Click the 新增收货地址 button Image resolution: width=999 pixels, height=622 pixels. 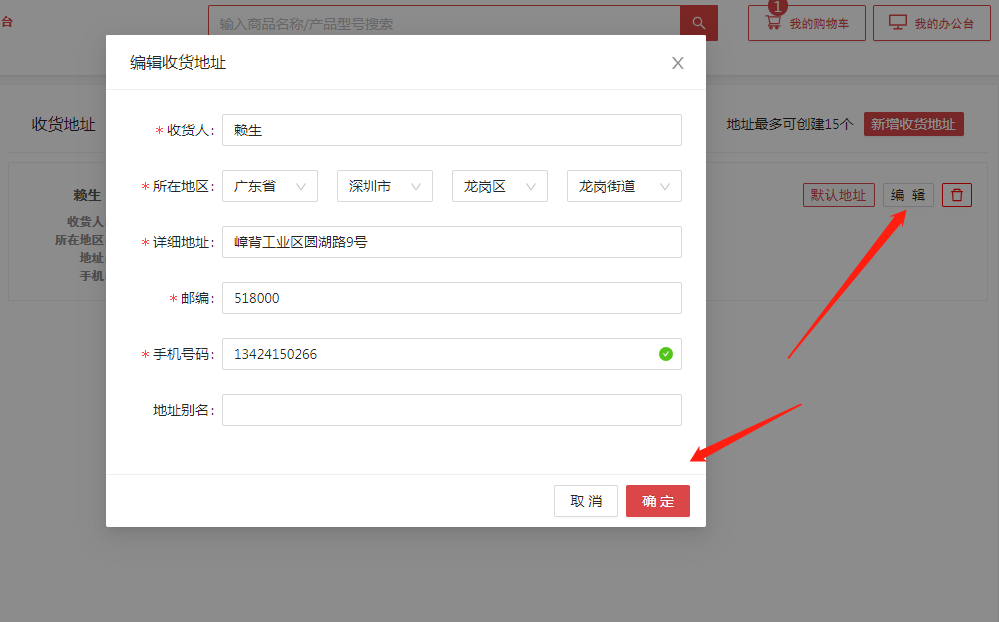click(913, 124)
